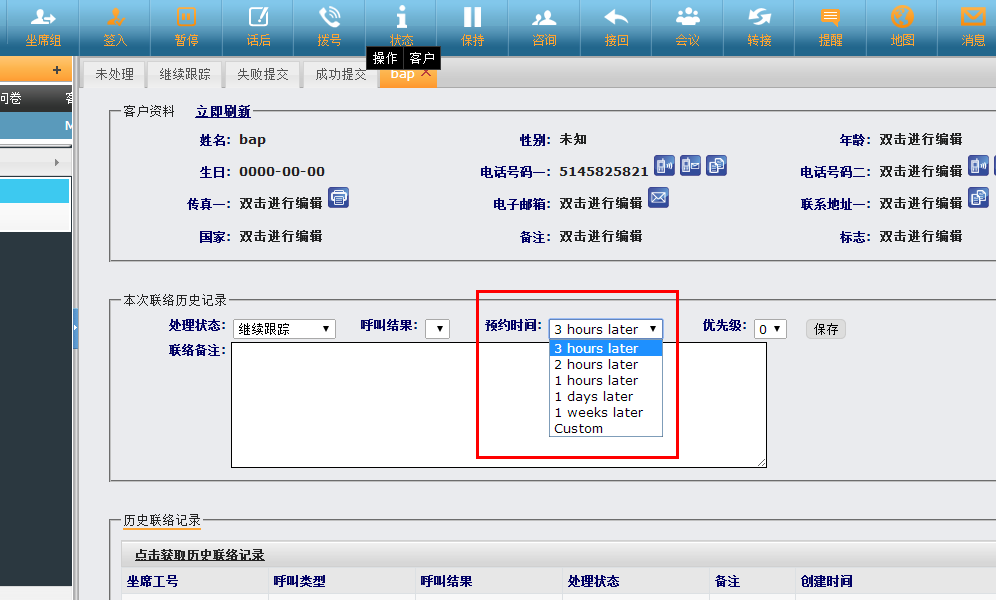Click the 保存 save button
Image resolution: width=996 pixels, height=600 pixels.
click(x=826, y=329)
